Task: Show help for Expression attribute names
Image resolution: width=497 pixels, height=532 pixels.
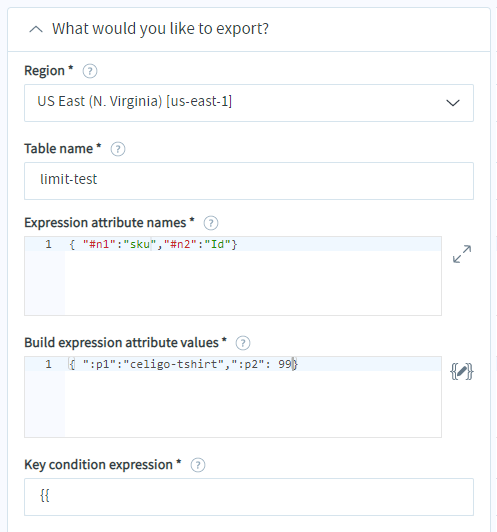Action: coord(211,223)
